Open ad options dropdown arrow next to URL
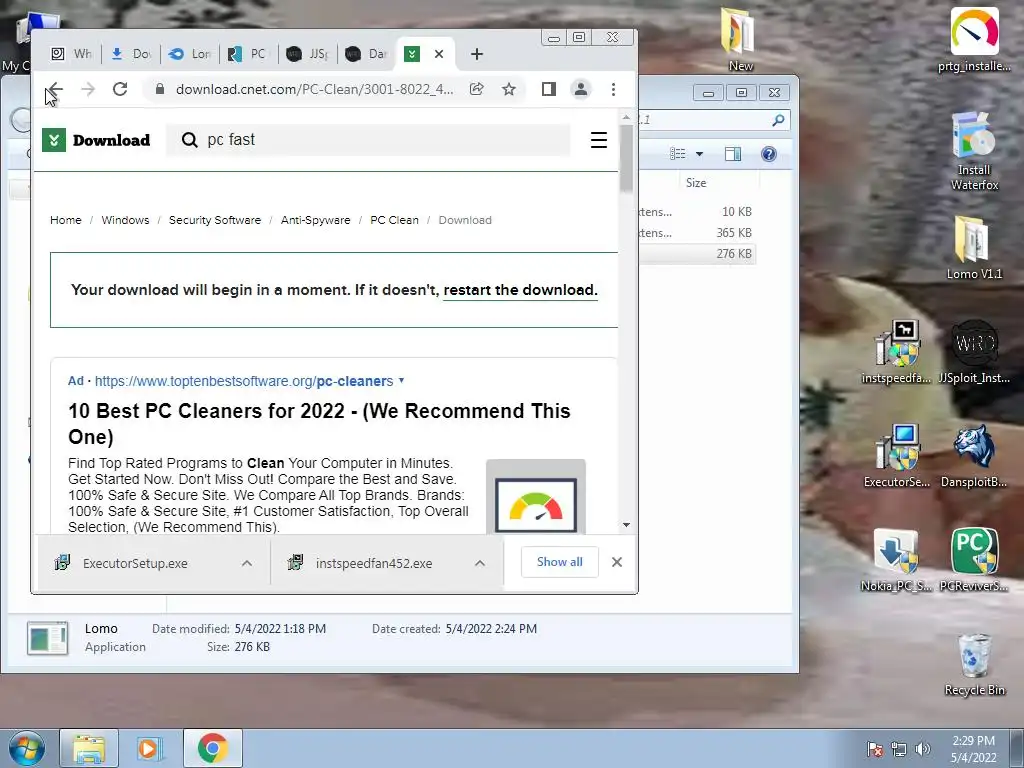This screenshot has height=768, width=1024. click(x=402, y=380)
